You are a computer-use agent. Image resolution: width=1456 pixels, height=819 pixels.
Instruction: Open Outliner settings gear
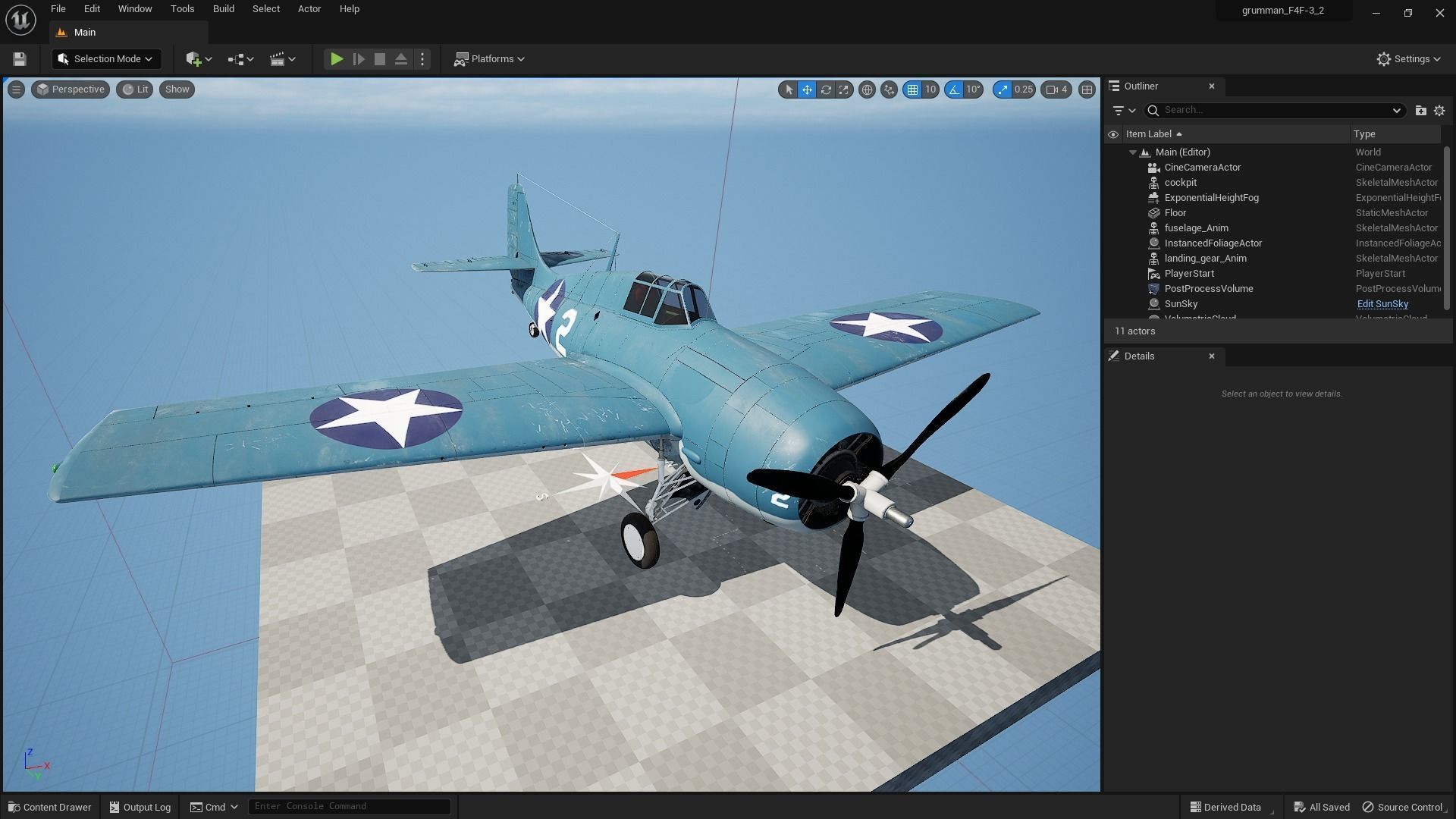click(x=1439, y=111)
